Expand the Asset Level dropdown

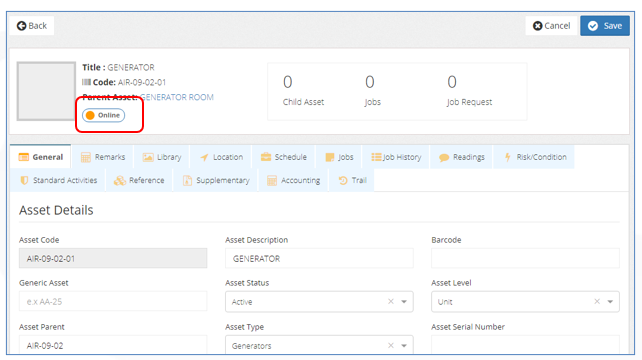click(610, 302)
